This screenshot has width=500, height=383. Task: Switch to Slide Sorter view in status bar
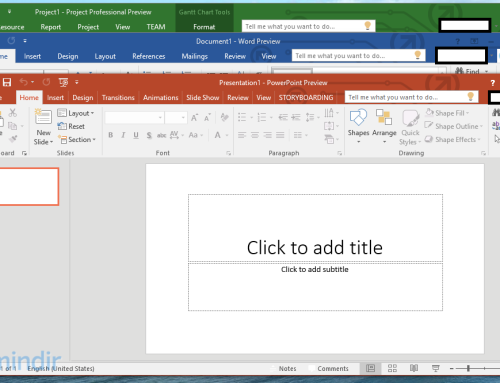coord(392,368)
